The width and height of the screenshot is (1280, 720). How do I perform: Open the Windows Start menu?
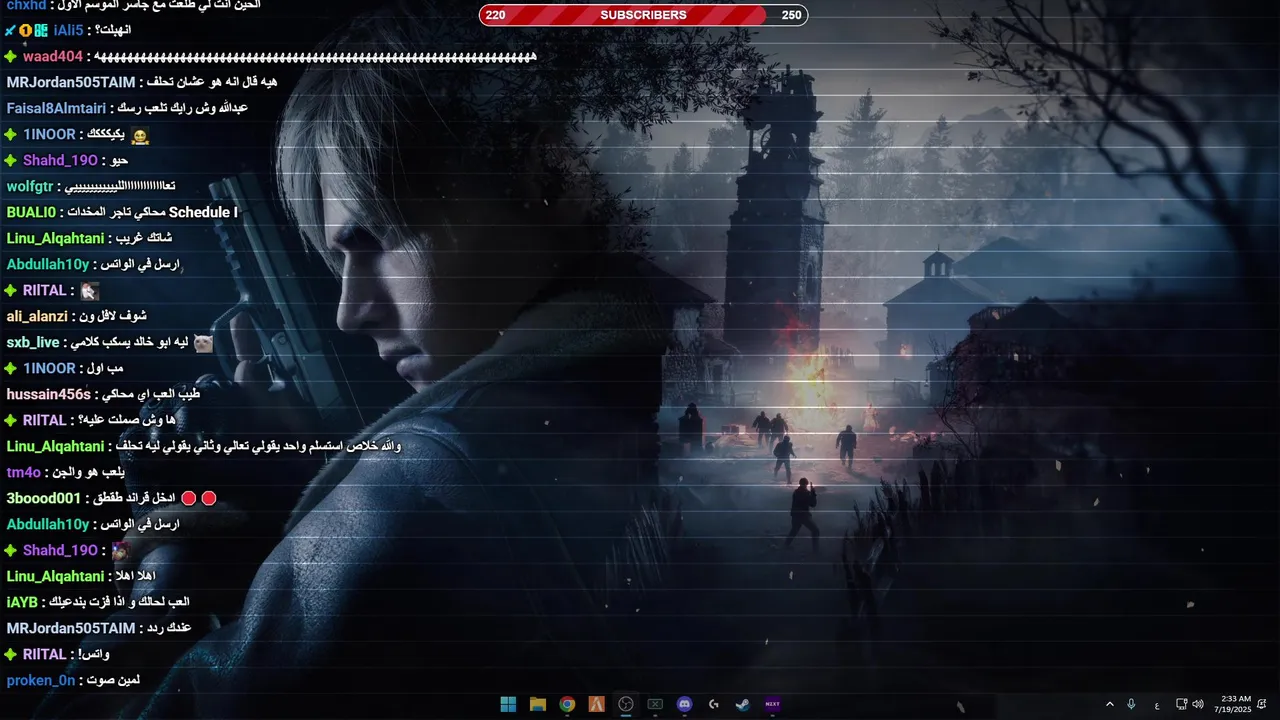[x=508, y=704]
